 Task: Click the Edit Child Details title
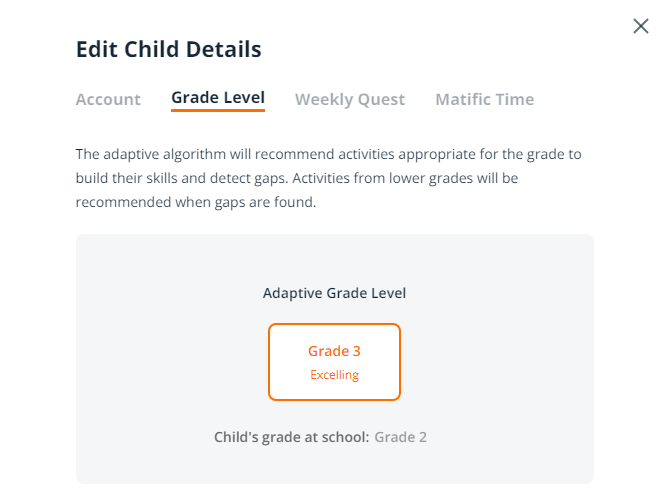click(169, 49)
